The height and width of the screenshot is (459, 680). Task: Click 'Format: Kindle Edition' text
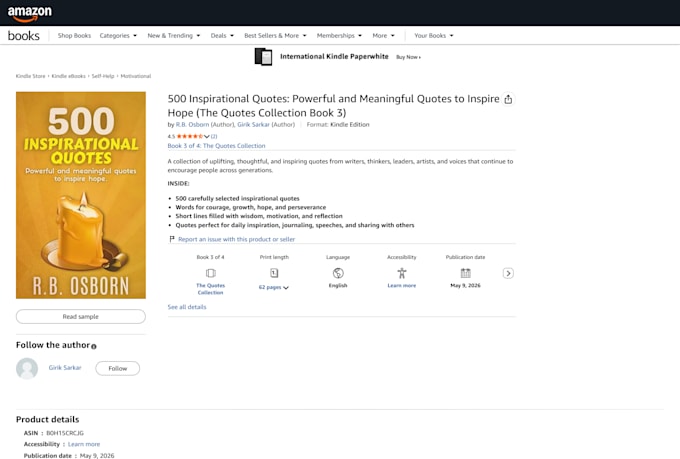coord(338,125)
